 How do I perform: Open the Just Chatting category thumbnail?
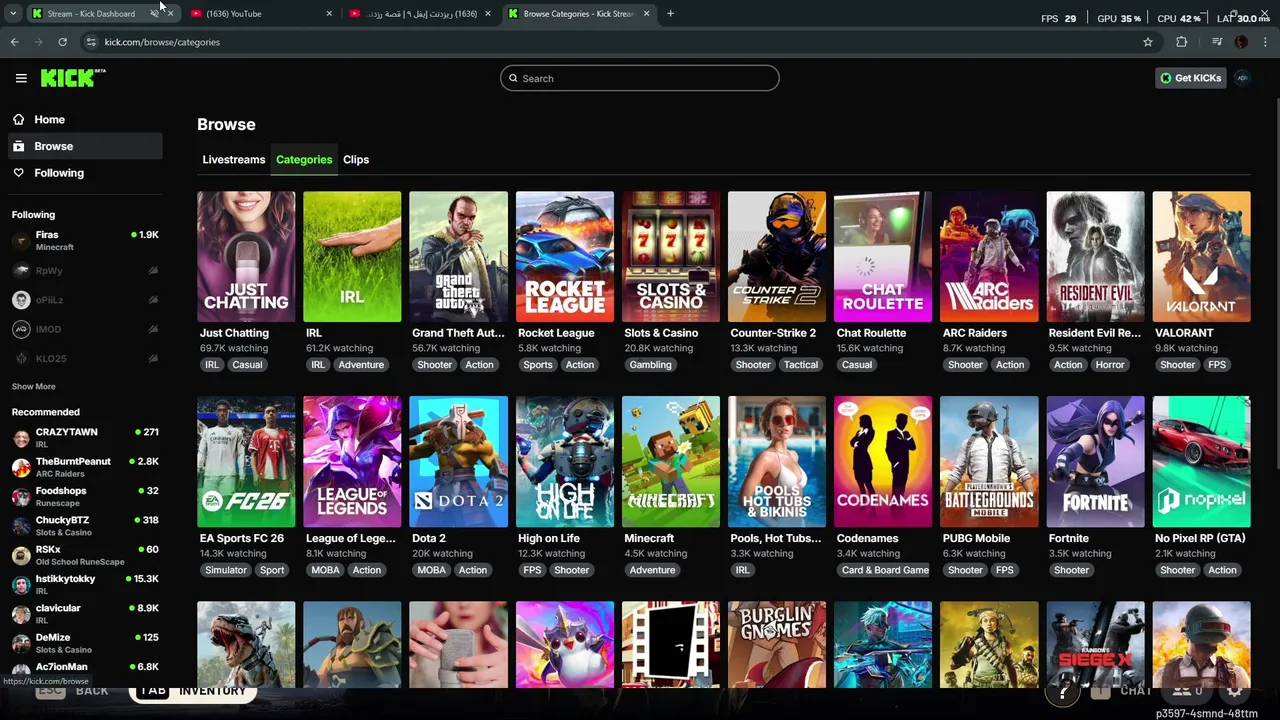click(246, 257)
